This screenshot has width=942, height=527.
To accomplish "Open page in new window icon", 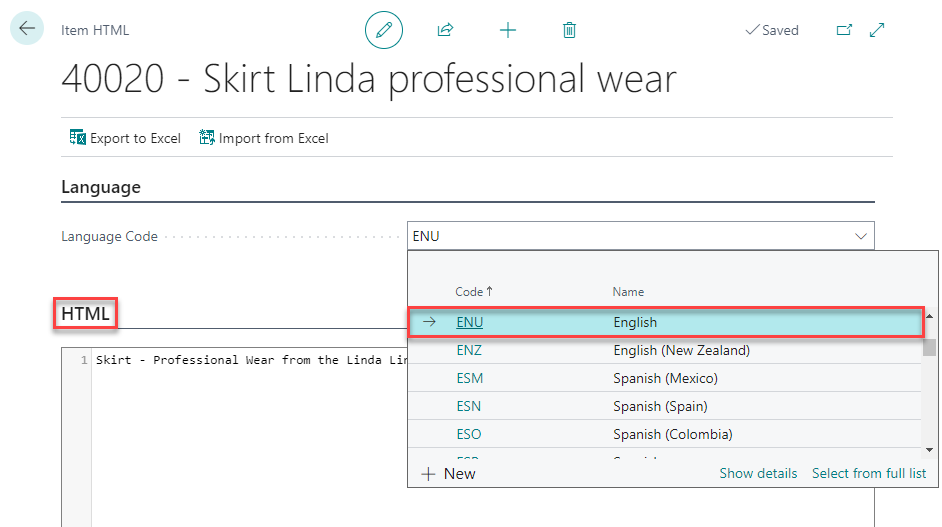I will pyautogui.click(x=844, y=30).
